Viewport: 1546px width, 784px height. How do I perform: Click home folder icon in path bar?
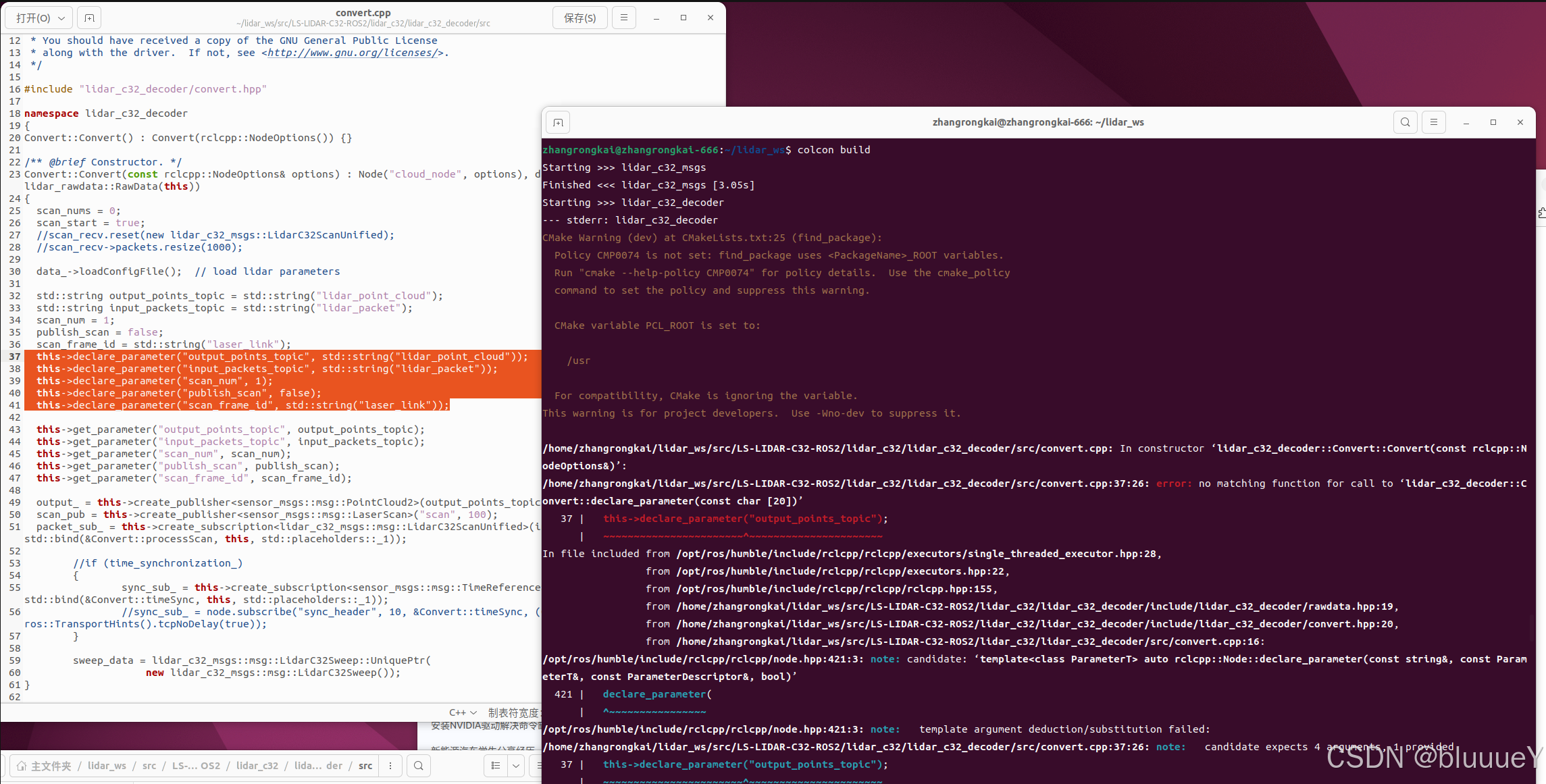pyautogui.click(x=22, y=766)
